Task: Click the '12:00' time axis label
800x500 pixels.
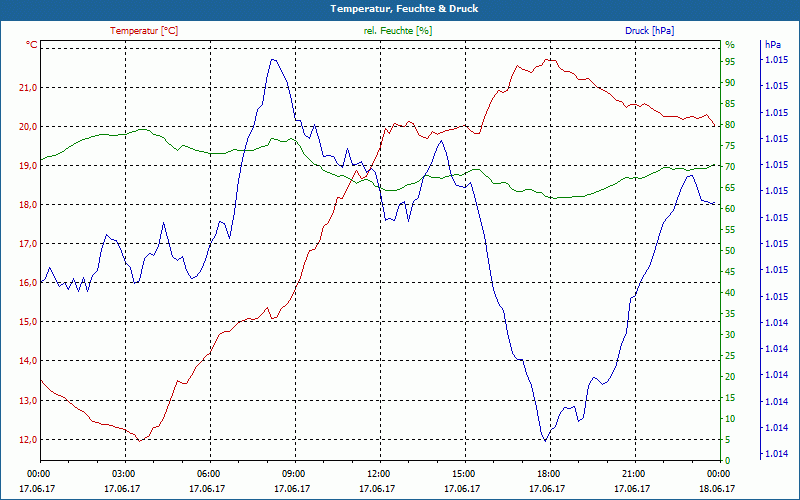Action: click(378, 473)
